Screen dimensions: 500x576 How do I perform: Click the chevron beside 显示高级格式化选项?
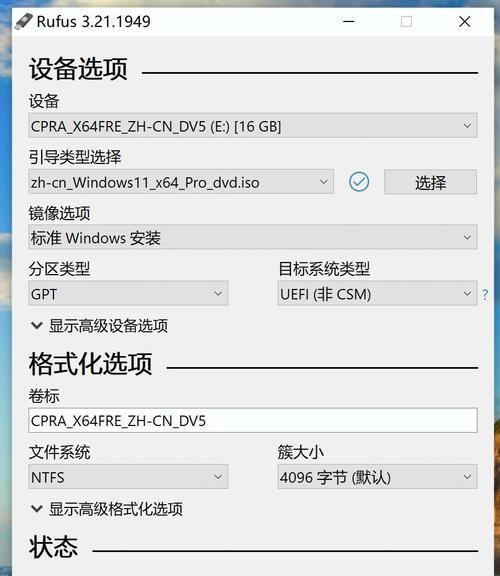37,509
